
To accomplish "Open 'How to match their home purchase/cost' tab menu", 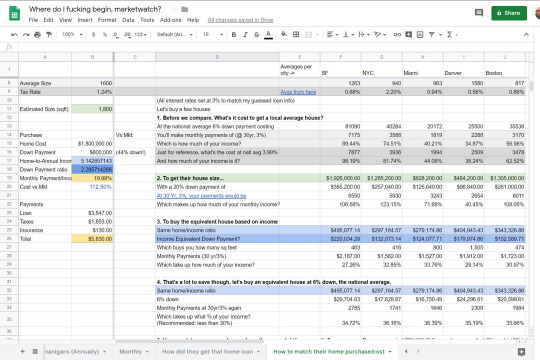I will coord(390,352).
